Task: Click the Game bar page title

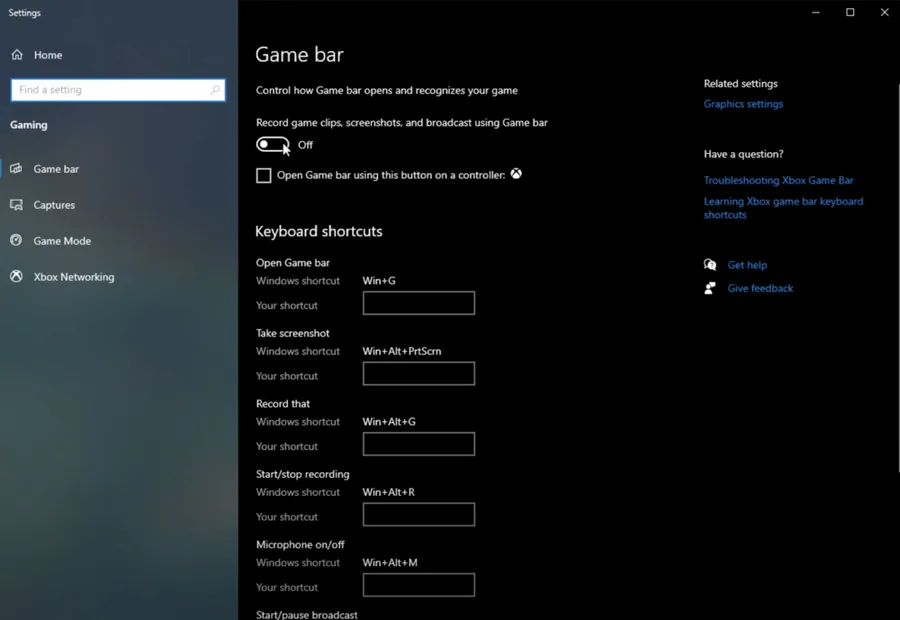Action: click(299, 55)
